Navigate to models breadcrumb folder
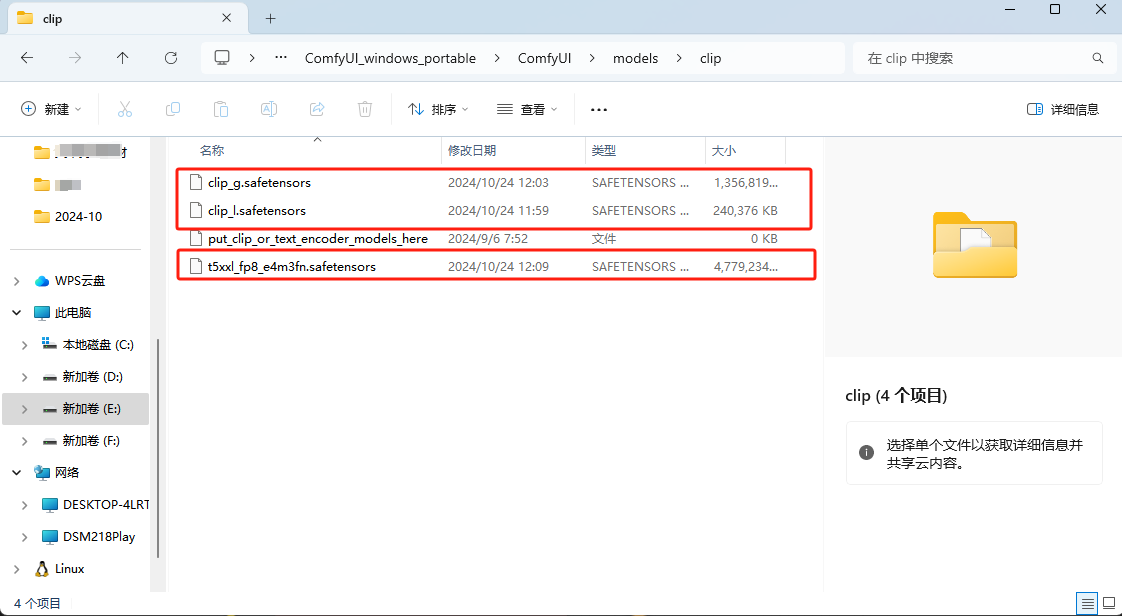The height and width of the screenshot is (616, 1122). click(x=635, y=59)
